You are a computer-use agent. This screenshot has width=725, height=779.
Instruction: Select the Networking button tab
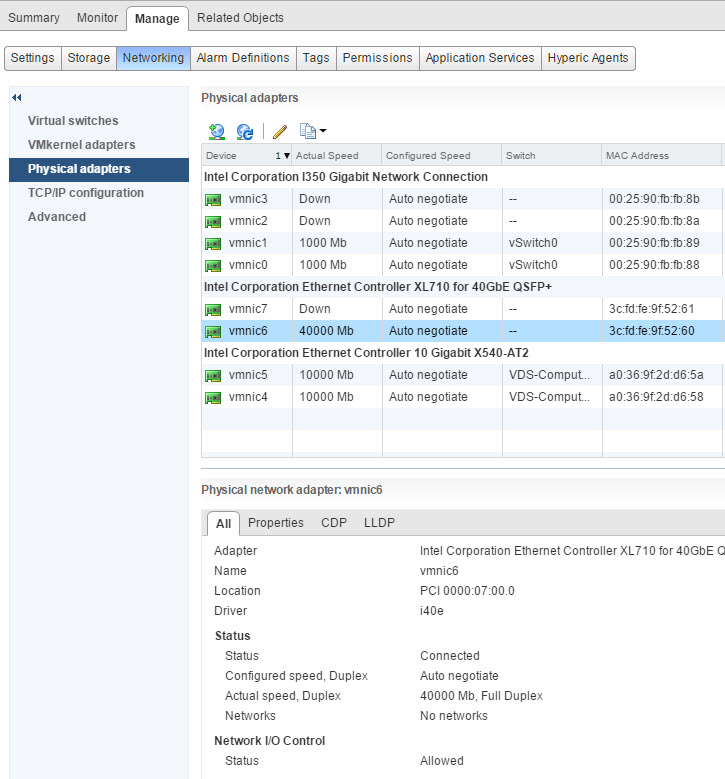[154, 58]
